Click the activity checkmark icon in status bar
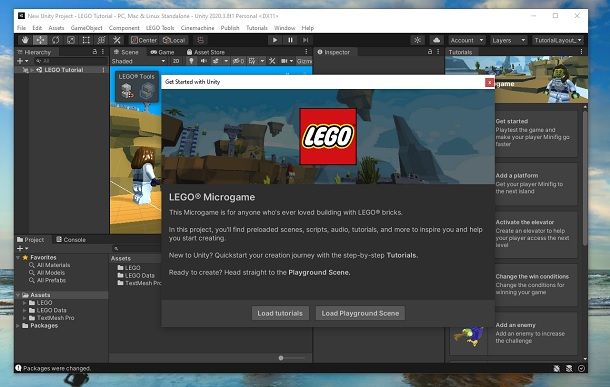The image size is (610, 387). pyautogui.click(x=581, y=368)
